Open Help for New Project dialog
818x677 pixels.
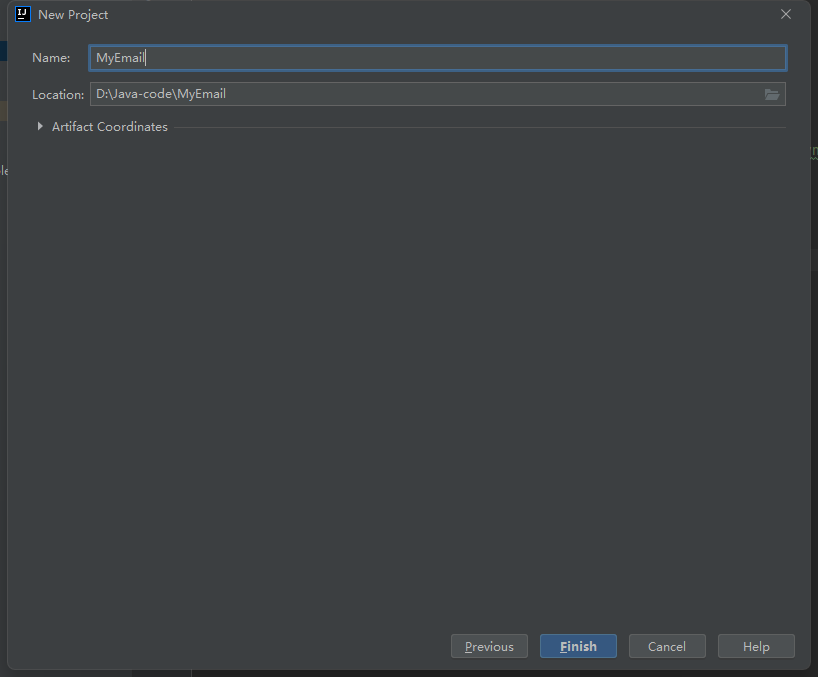756,646
